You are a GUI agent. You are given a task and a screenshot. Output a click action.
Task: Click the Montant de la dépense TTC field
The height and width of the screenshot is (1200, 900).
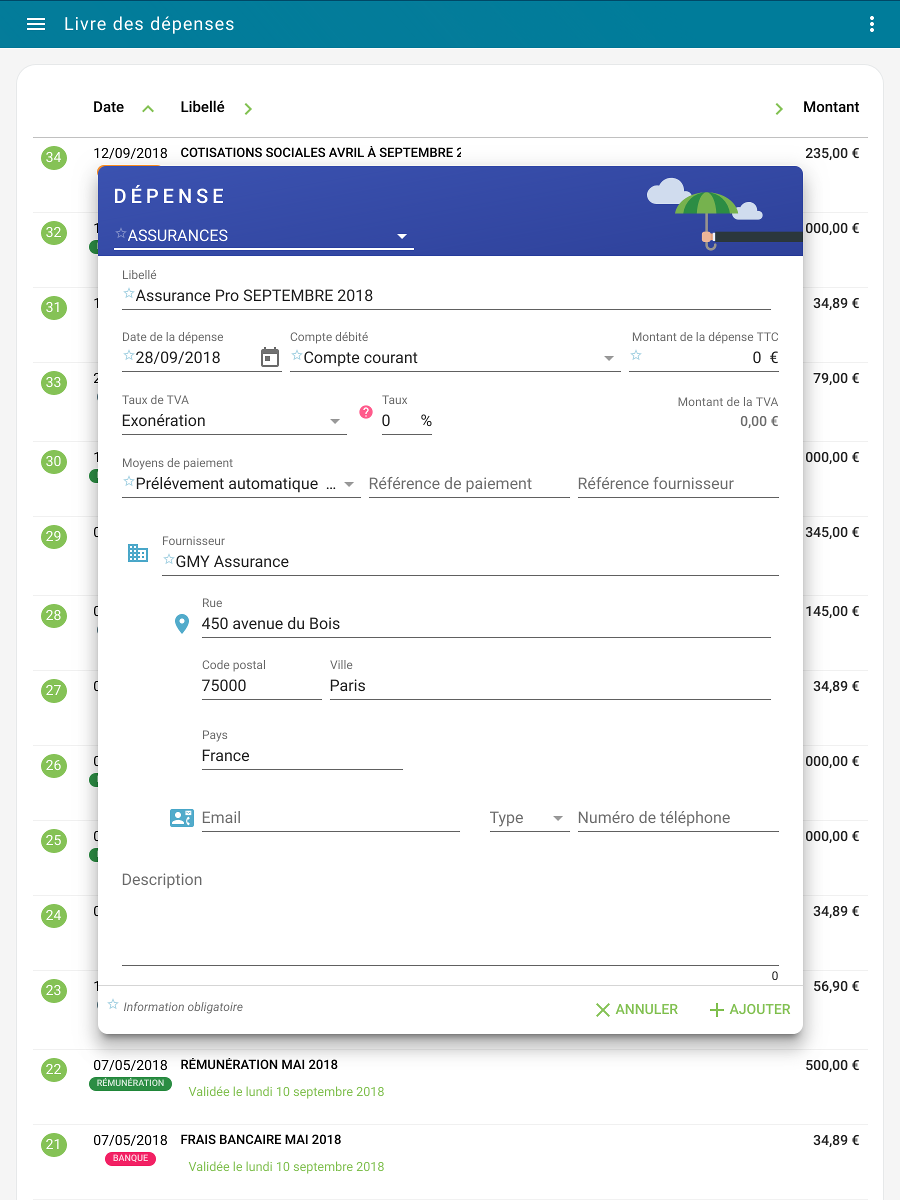[705, 358]
